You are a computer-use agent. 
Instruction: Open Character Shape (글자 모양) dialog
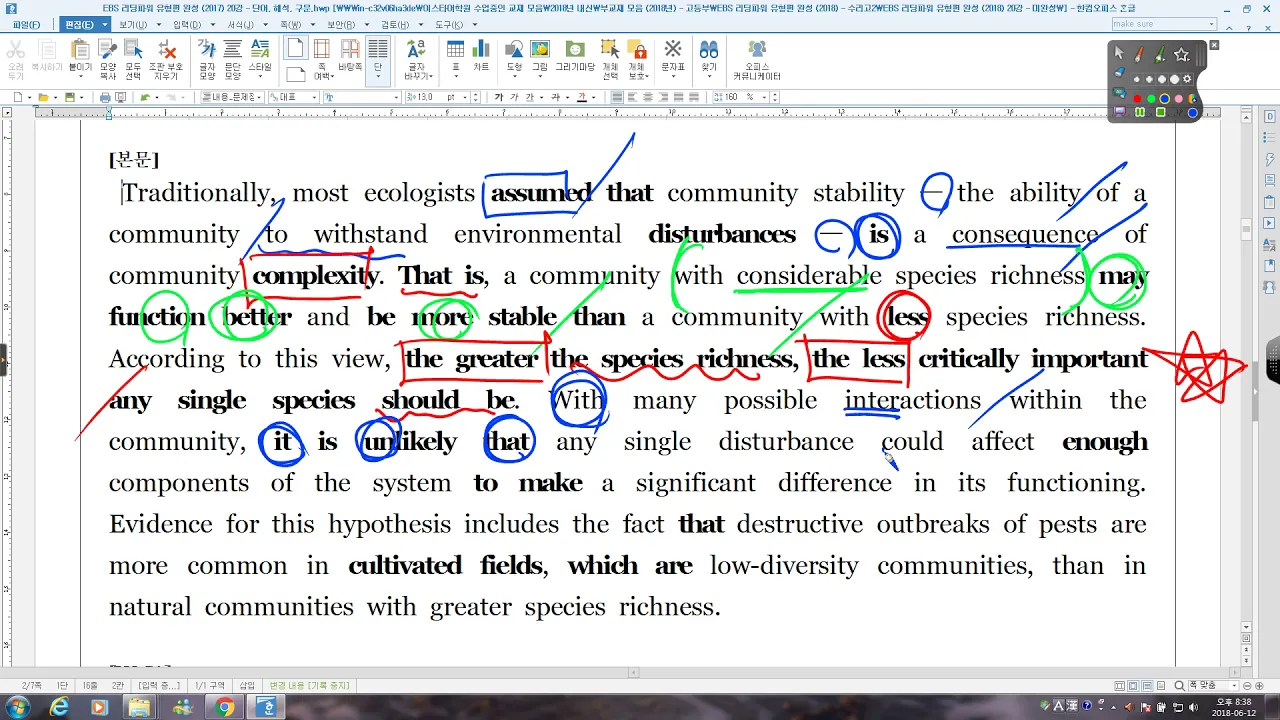click(x=207, y=60)
